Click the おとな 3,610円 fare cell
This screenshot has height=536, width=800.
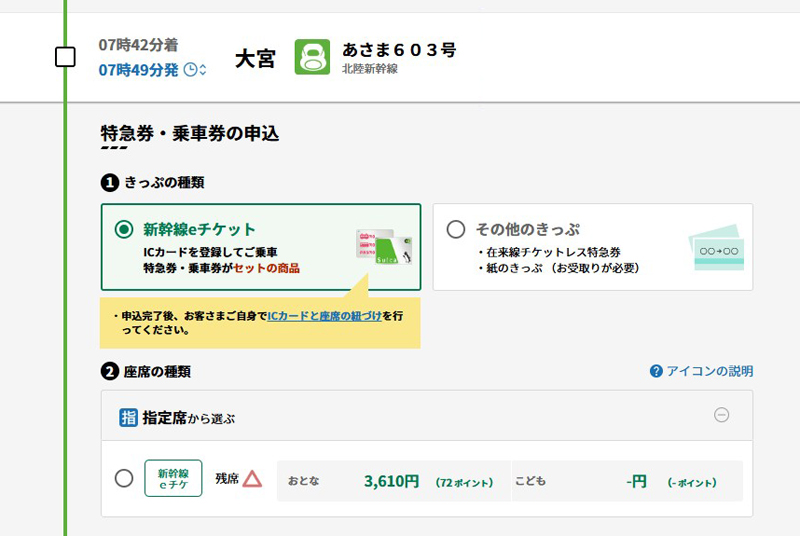(392, 481)
